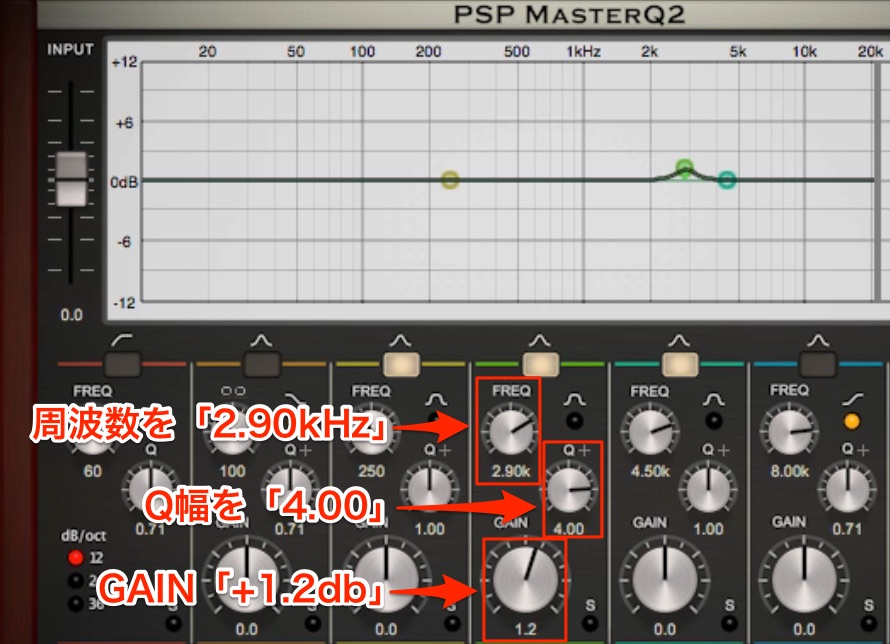Click the Q+ label in the teal 4.50k band
890x644 pixels.
(x=715, y=451)
